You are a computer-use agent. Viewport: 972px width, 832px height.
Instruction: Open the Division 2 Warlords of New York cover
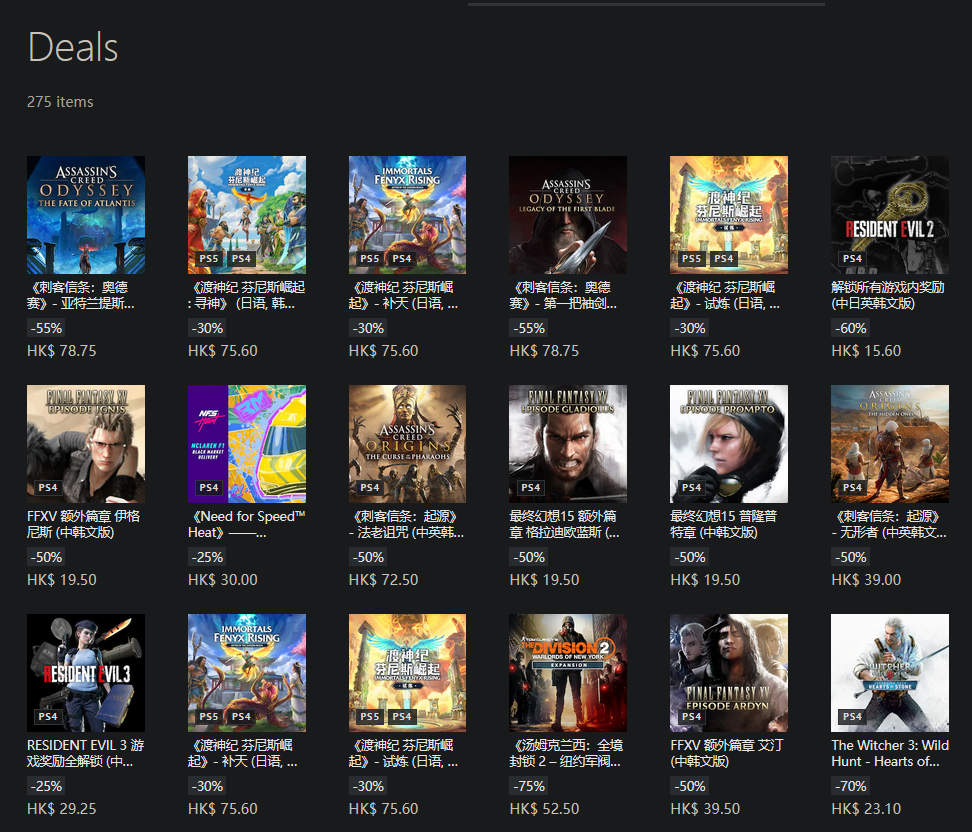coord(568,673)
